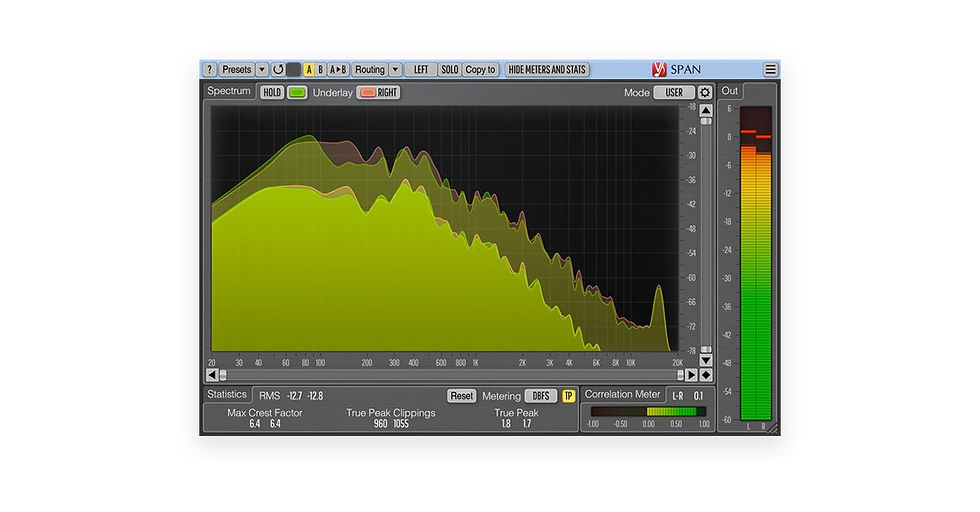Open the Routing menu
The height and width of the screenshot is (512, 980).
[x=370, y=69]
